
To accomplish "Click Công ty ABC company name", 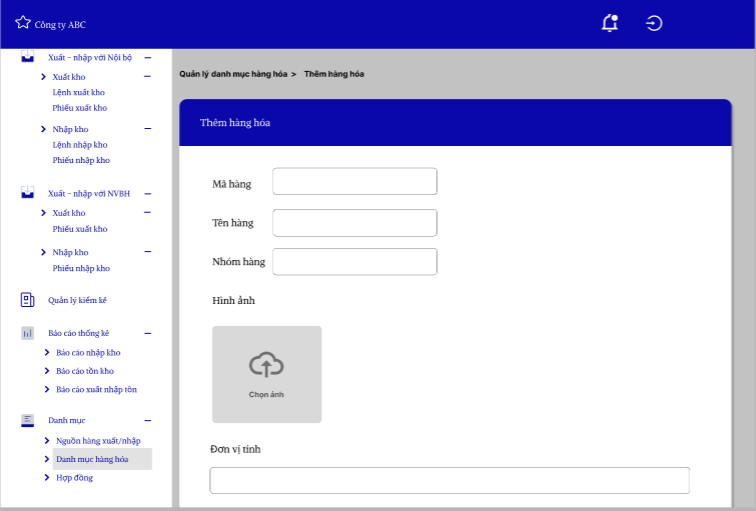I will point(60,25).
